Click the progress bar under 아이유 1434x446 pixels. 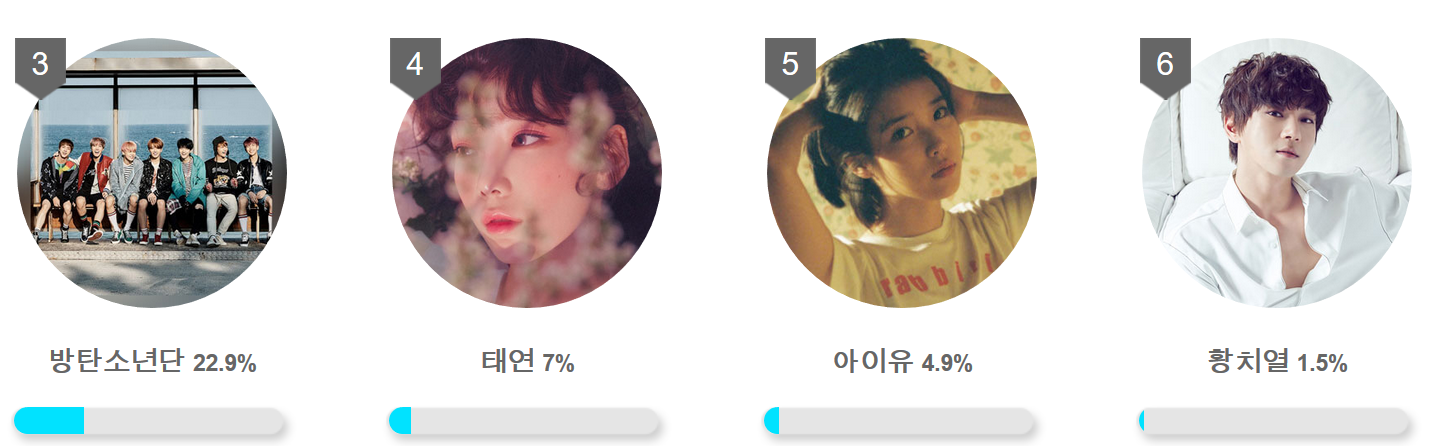click(x=899, y=421)
